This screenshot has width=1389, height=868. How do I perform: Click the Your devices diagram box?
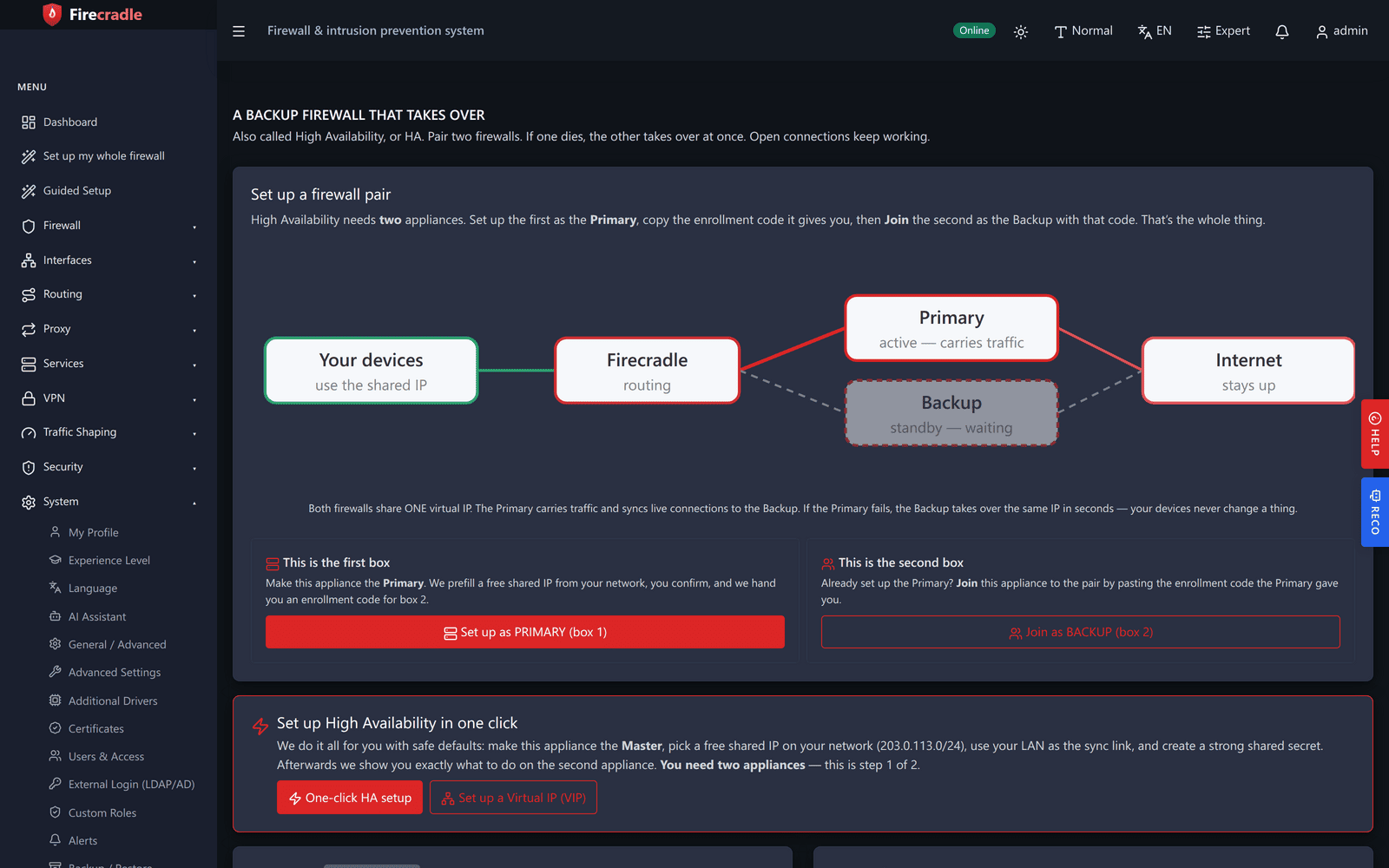click(371, 371)
